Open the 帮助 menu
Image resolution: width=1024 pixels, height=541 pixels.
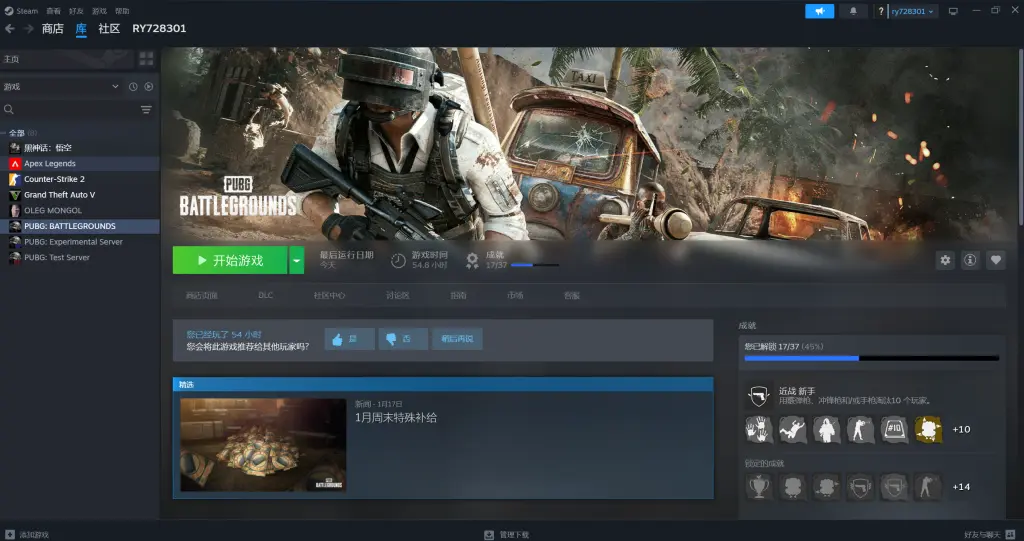click(x=122, y=11)
